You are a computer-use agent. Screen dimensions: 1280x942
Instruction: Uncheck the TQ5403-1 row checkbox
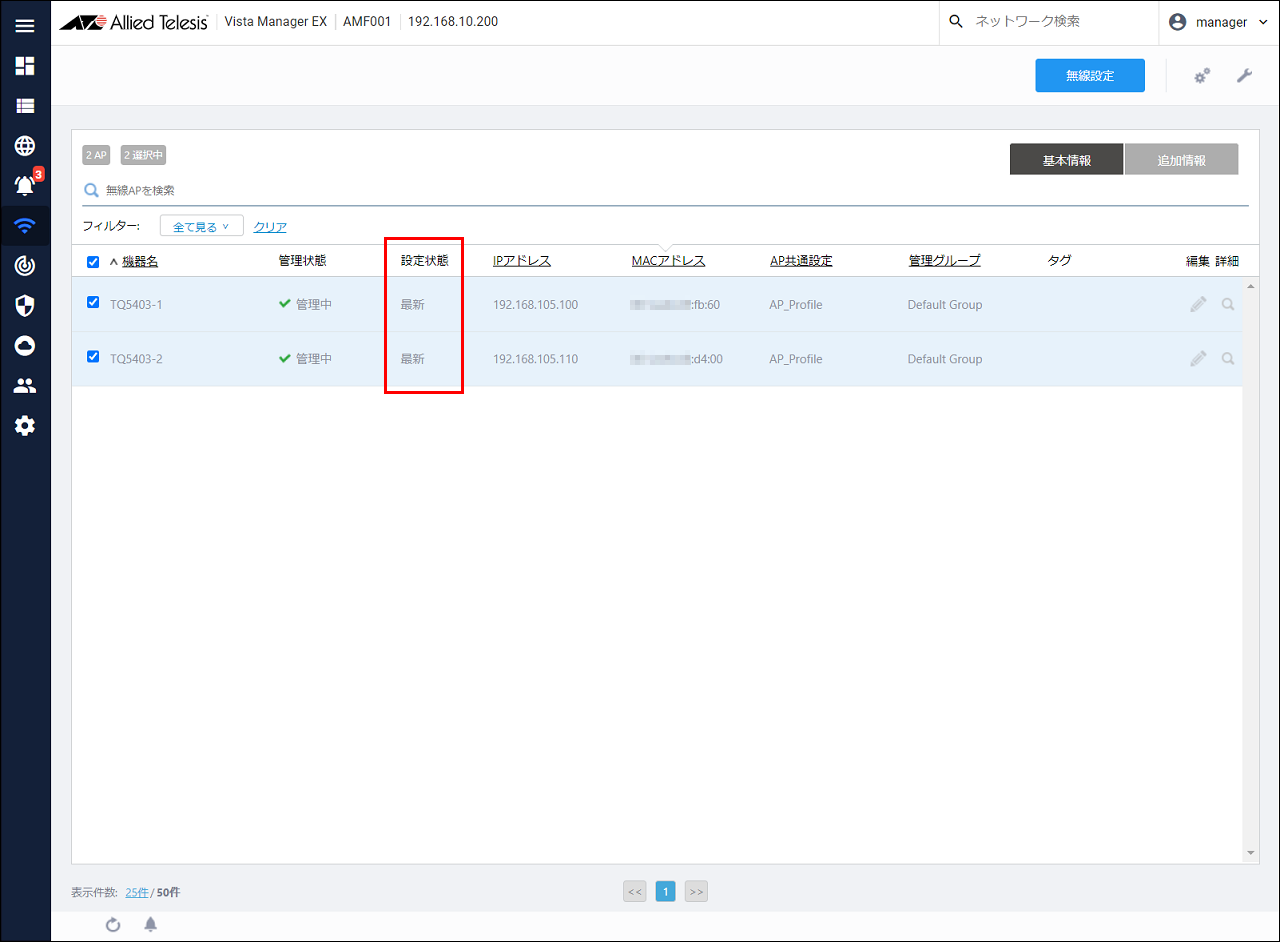point(93,302)
